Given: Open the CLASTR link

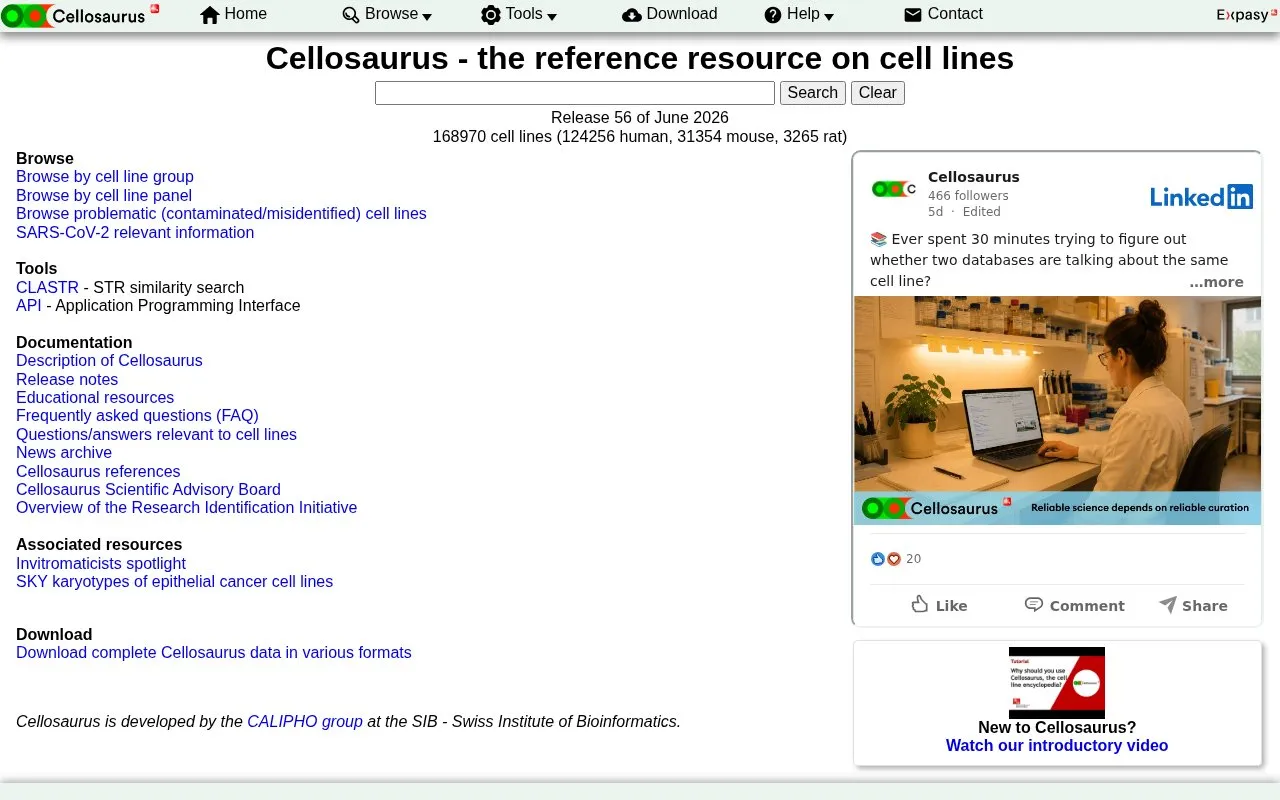Looking at the screenshot, I should [47, 287].
